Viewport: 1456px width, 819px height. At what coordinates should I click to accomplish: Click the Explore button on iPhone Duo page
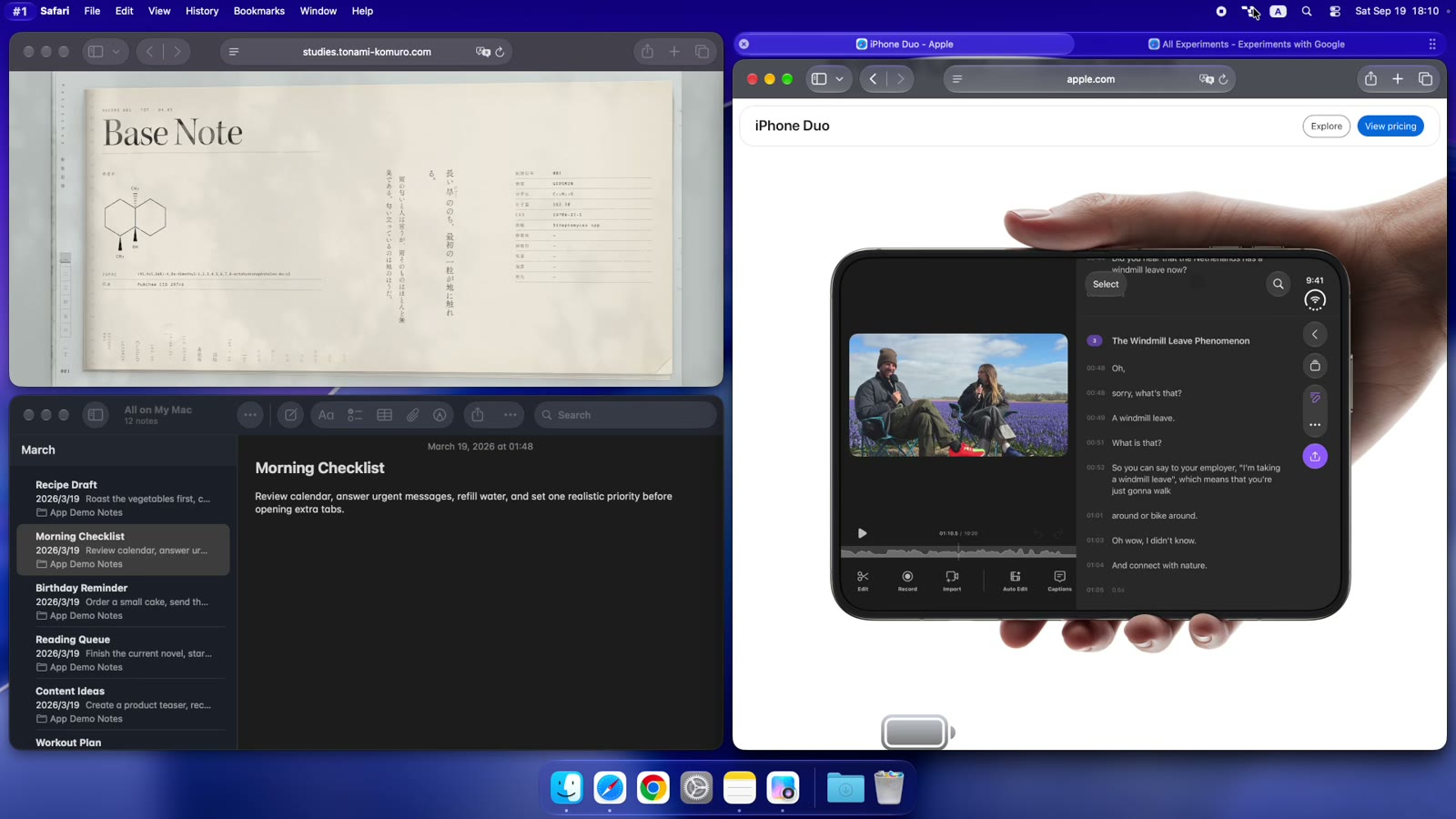coord(1326,126)
